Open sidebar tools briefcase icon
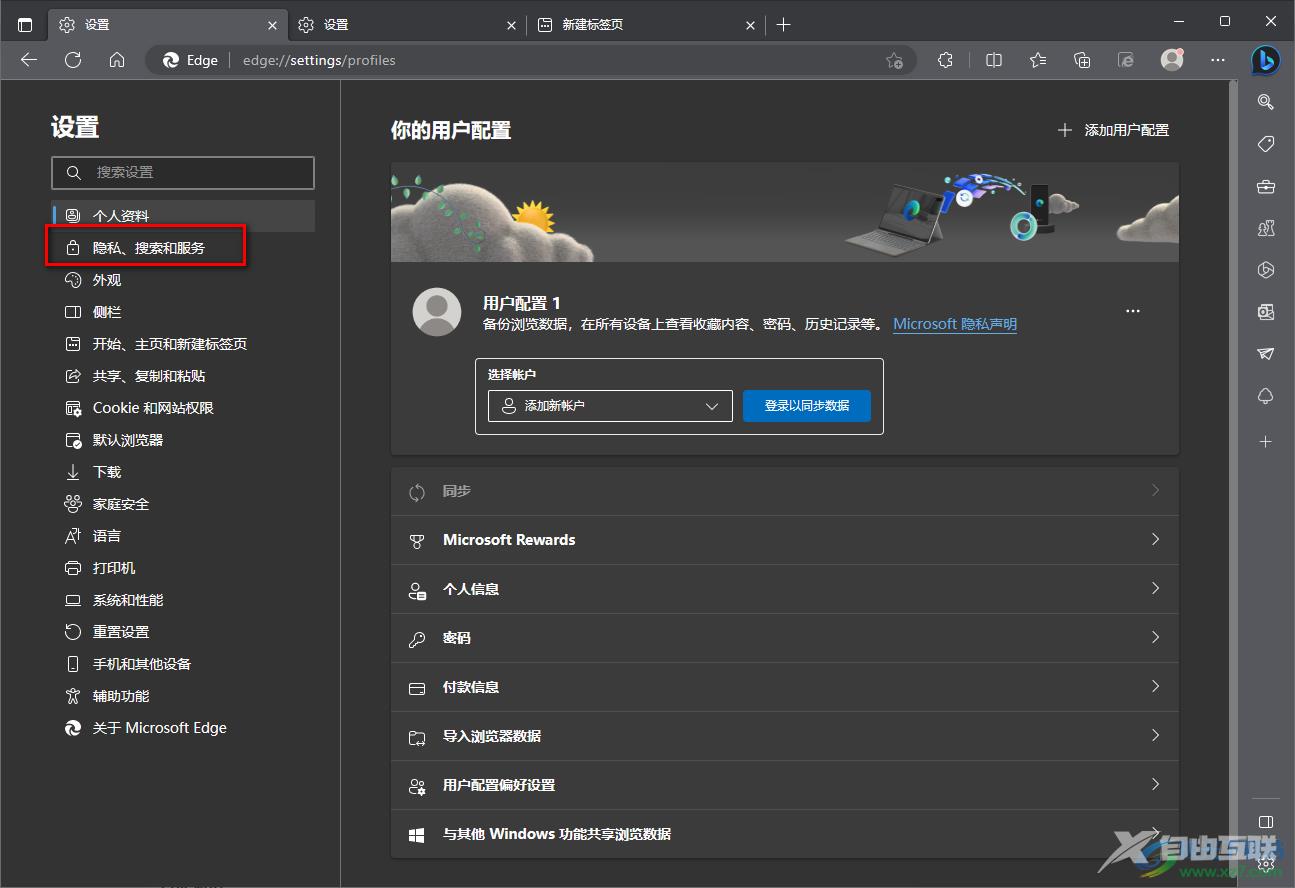 click(x=1265, y=186)
